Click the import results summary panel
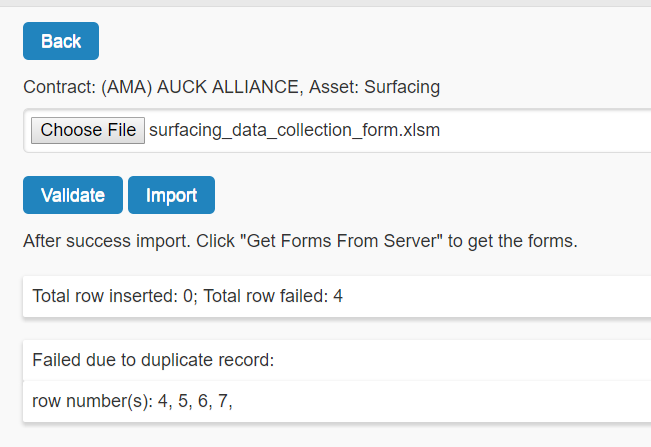The height and width of the screenshot is (447, 651). pyautogui.click(x=500, y=296)
